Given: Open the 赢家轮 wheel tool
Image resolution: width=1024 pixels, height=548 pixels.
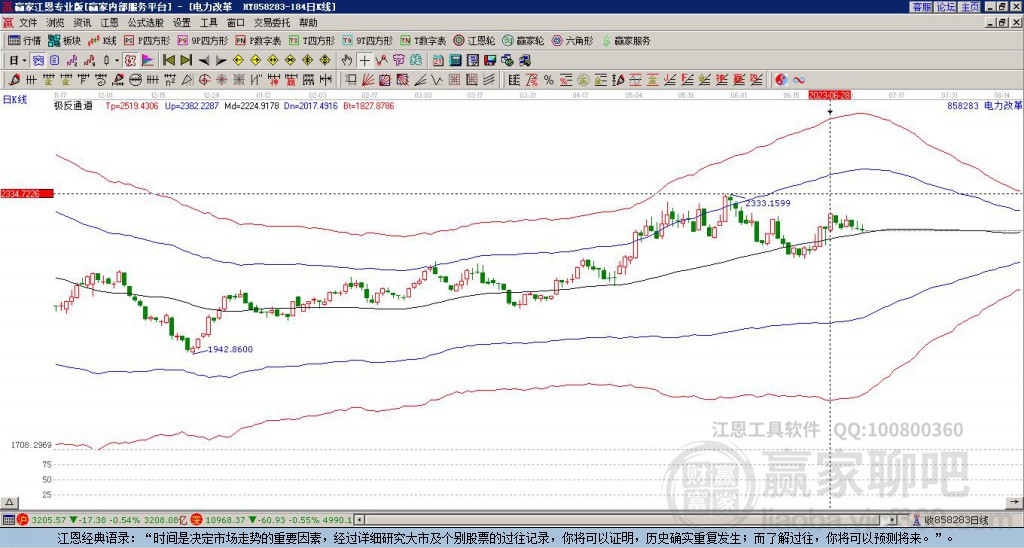Looking at the screenshot, I should (523, 40).
